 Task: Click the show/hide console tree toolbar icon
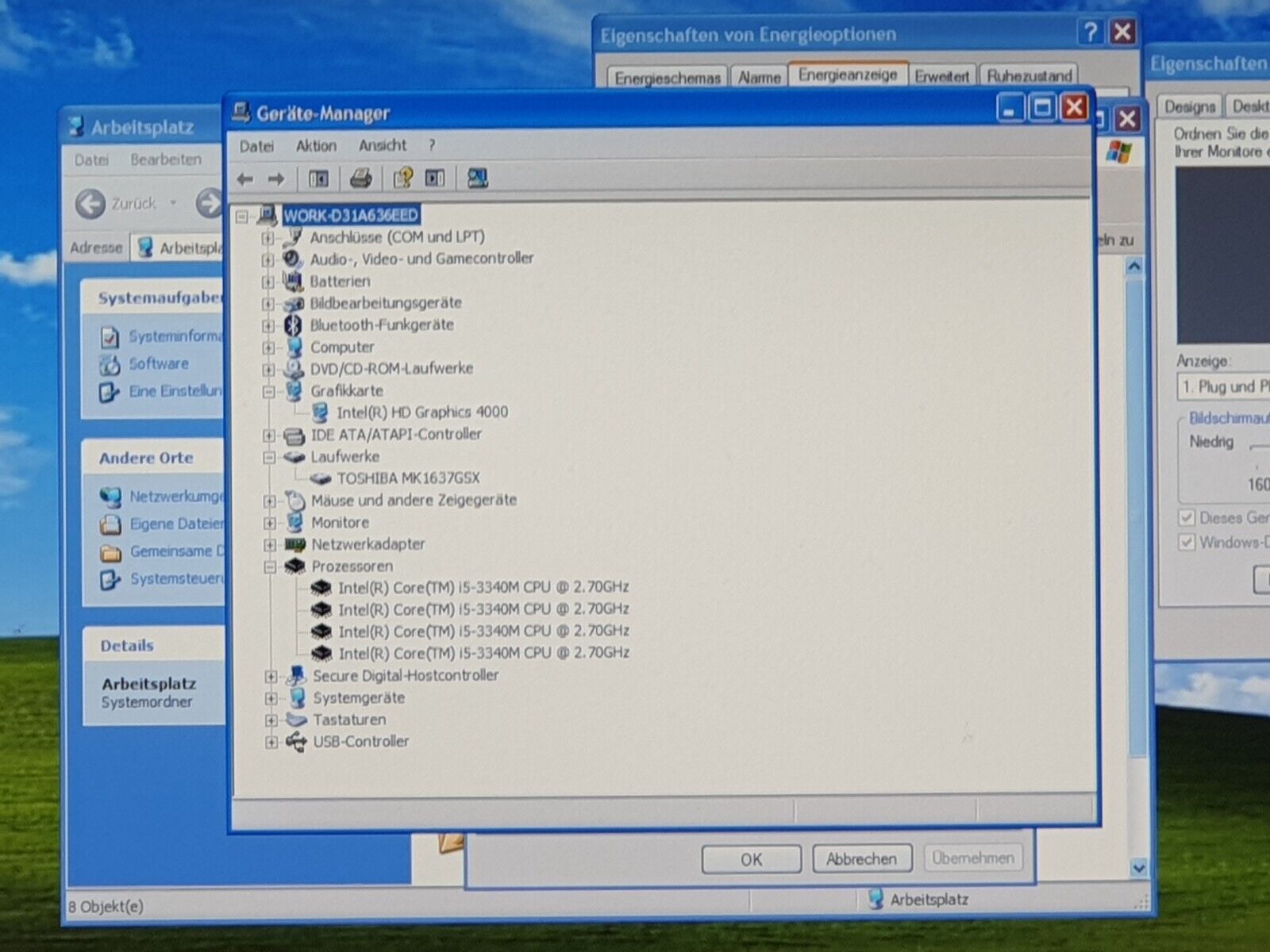pyautogui.click(x=318, y=179)
